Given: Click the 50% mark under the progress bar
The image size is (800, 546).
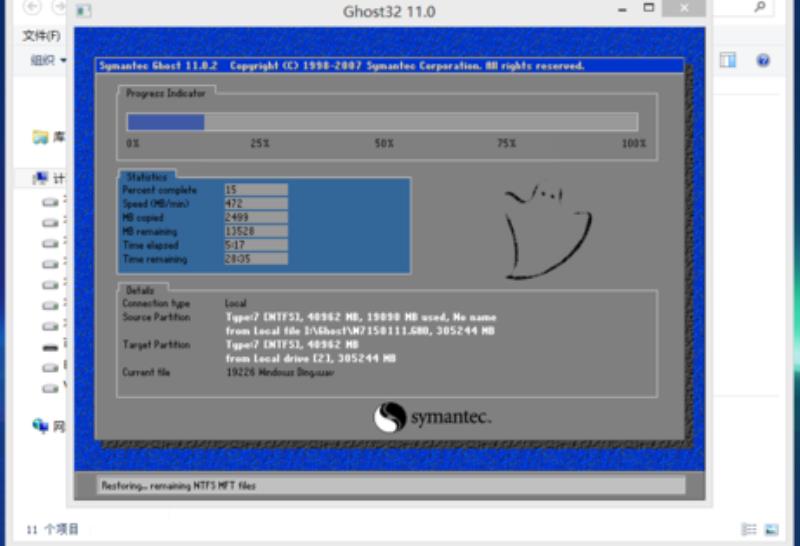Looking at the screenshot, I should (384, 143).
